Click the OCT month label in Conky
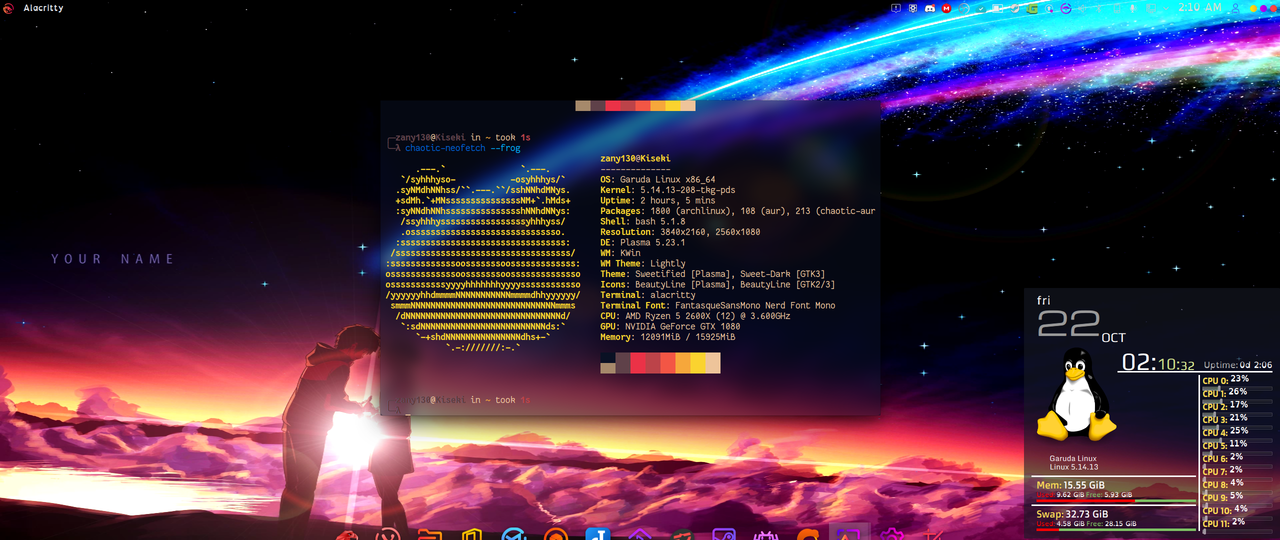This screenshot has width=1280, height=540. point(1113,338)
